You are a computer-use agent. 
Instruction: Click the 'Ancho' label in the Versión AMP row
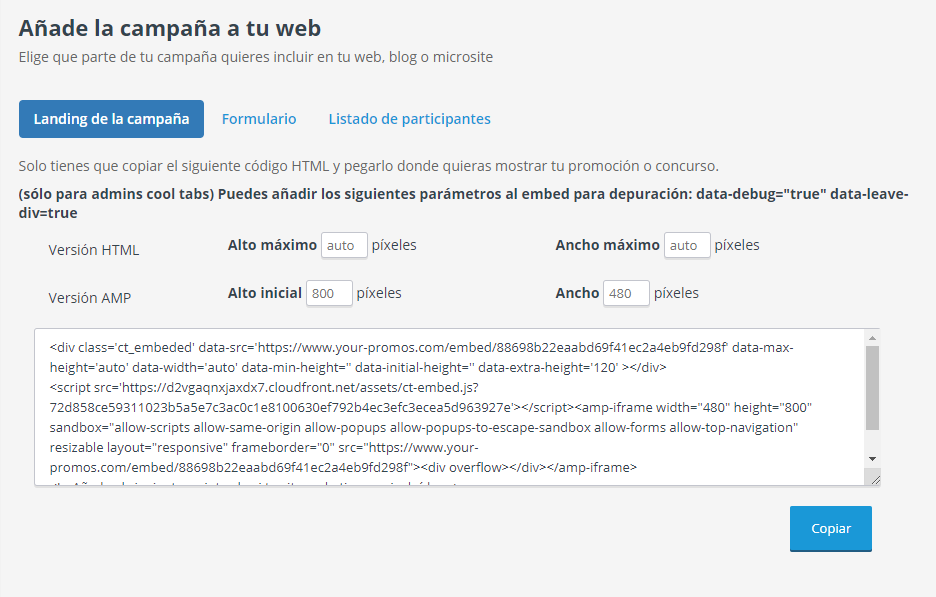pos(577,293)
